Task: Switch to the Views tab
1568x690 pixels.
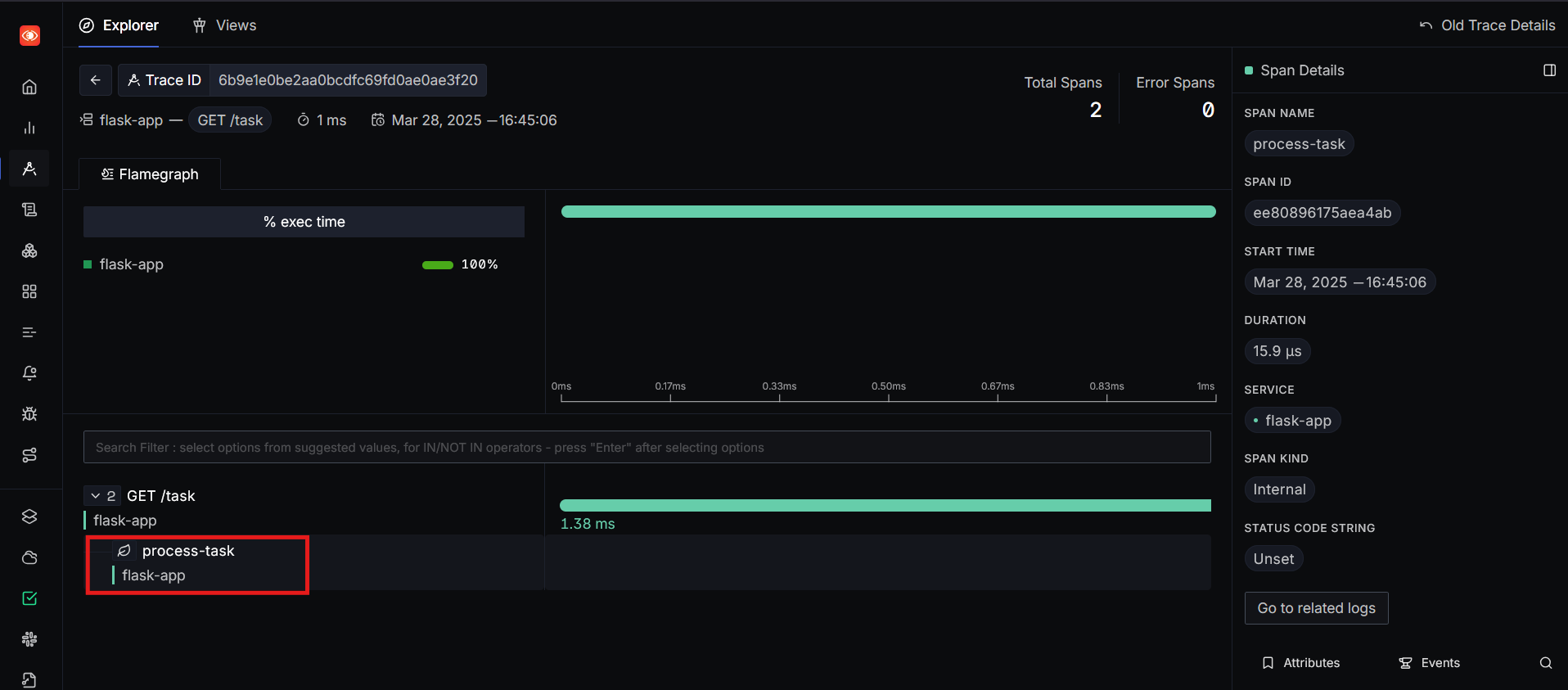Action: [x=224, y=25]
